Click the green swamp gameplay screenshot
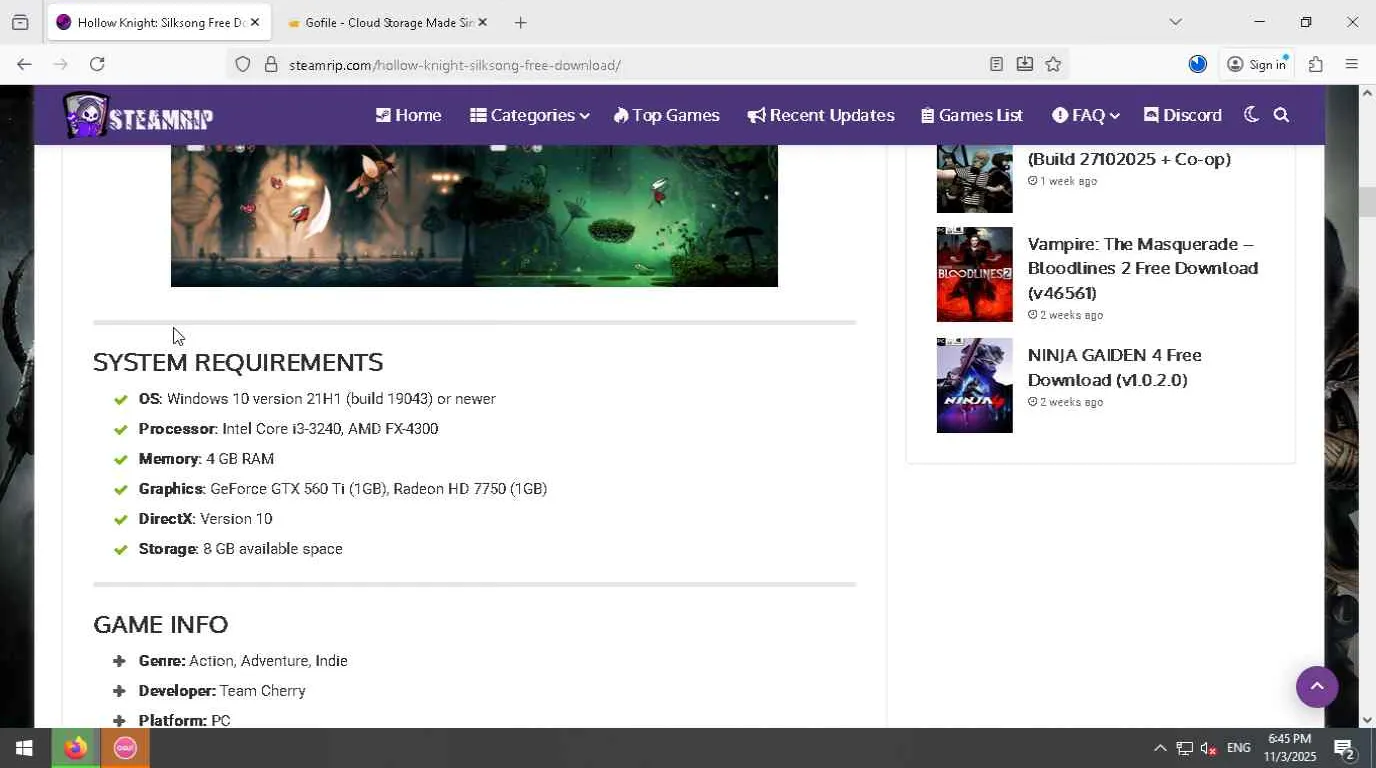 pyautogui.click(x=626, y=216)
